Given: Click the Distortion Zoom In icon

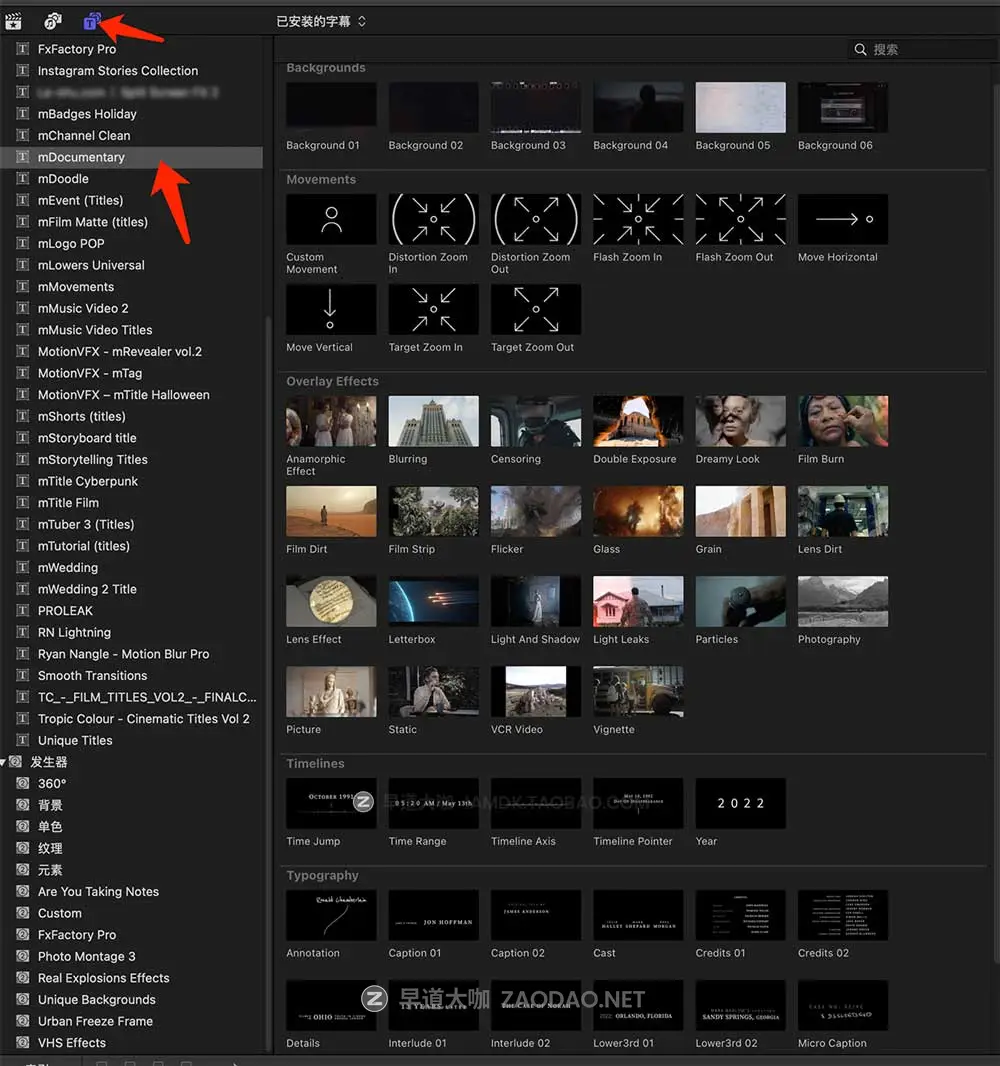Looking at the screenshot, I should 433,218.
